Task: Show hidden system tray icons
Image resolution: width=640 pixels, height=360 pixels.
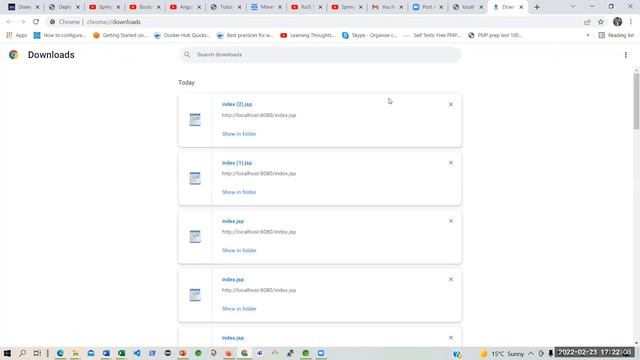Action: 531,353
